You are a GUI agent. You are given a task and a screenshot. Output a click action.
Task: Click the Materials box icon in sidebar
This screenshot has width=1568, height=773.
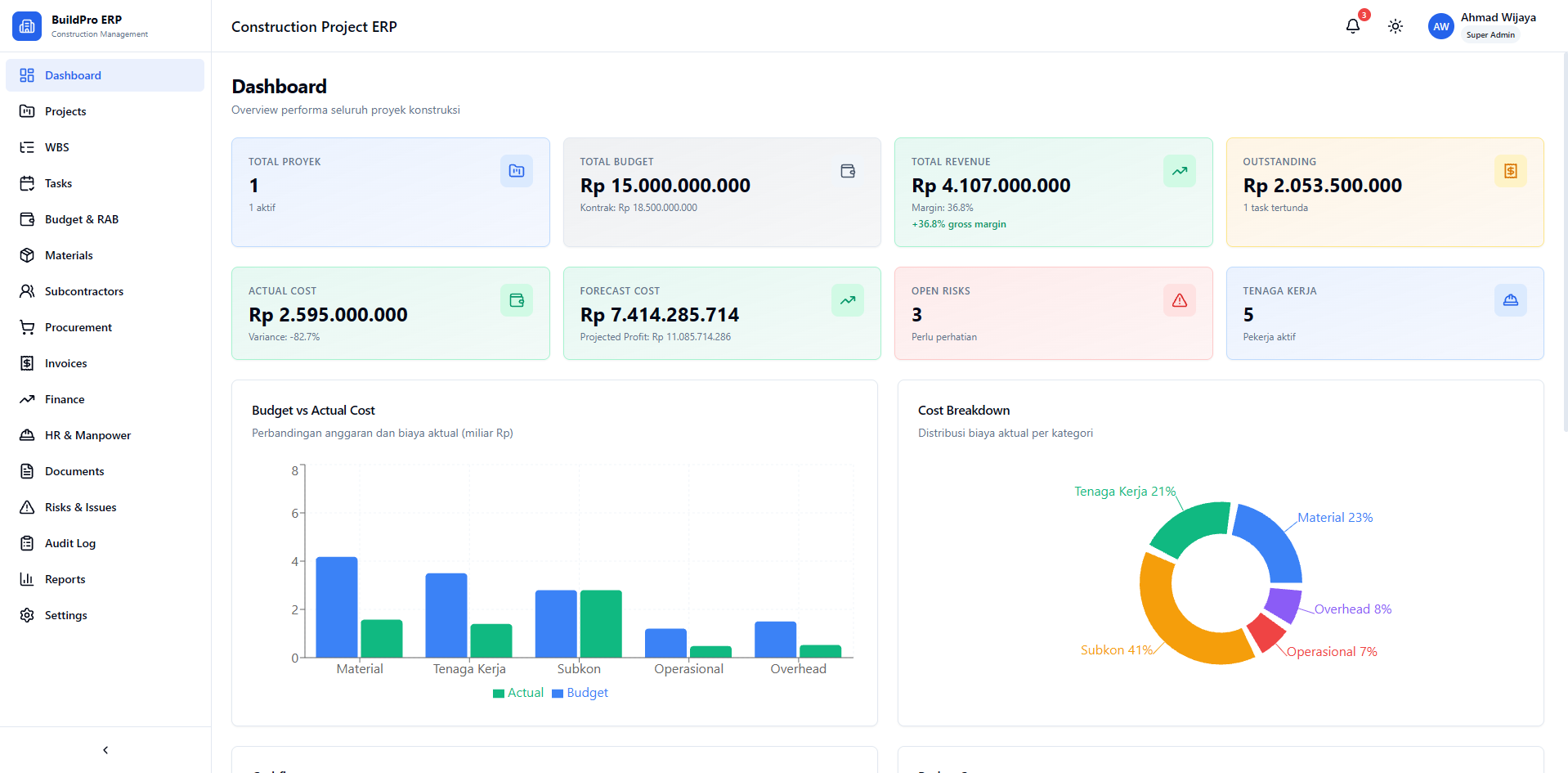click(x=27, y=255)
